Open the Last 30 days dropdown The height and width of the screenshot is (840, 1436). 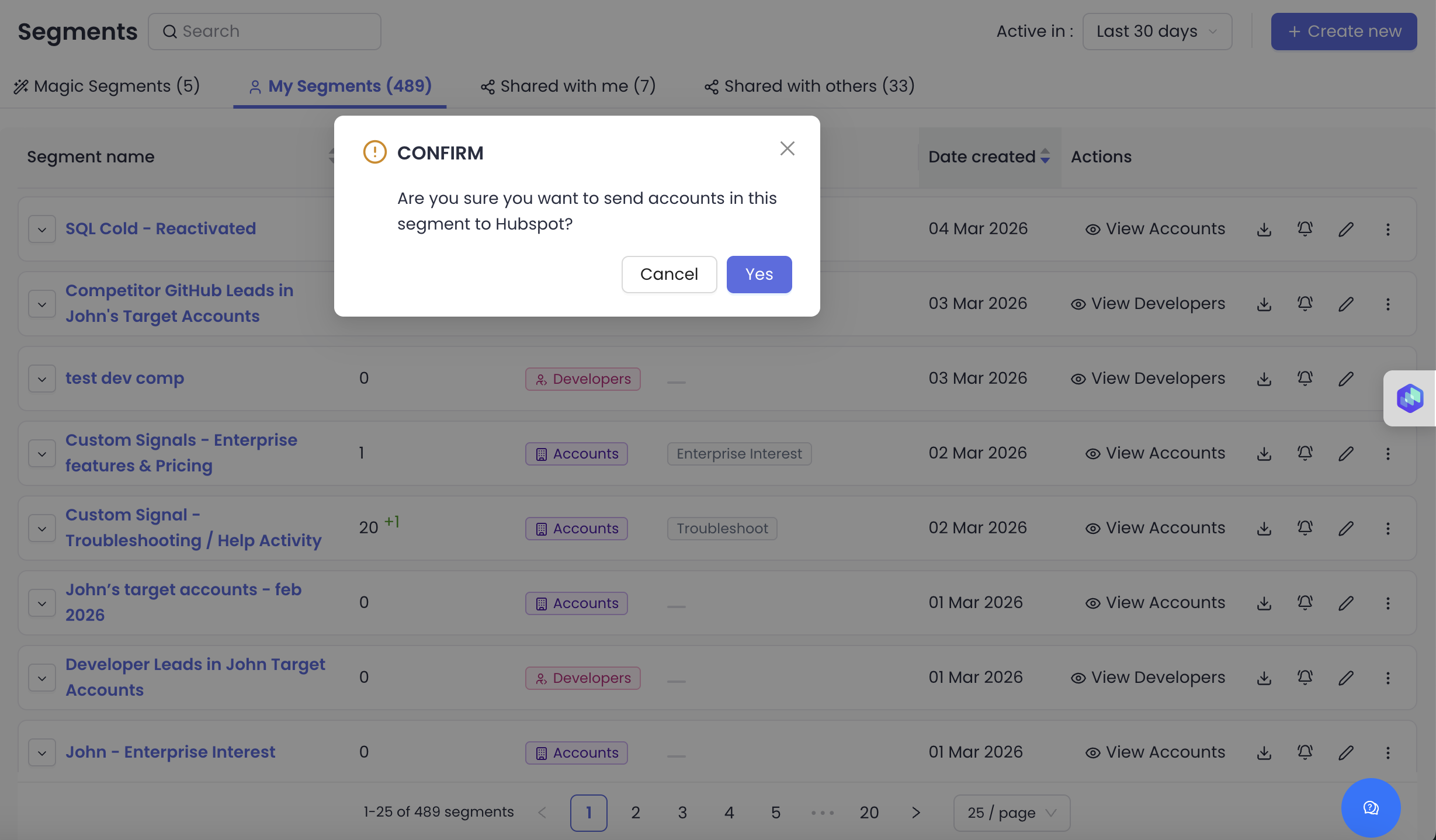click(x=1157, y=32)
